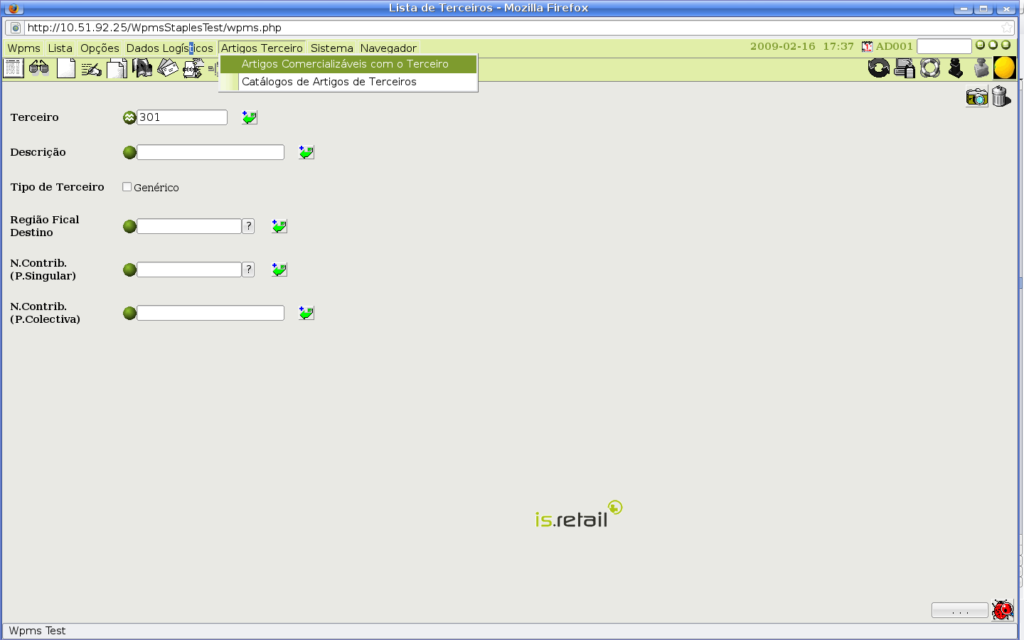Click the date 2009-02-16
The height and width of the screenshot is (640, 1024).
click(x=782, y=46)
